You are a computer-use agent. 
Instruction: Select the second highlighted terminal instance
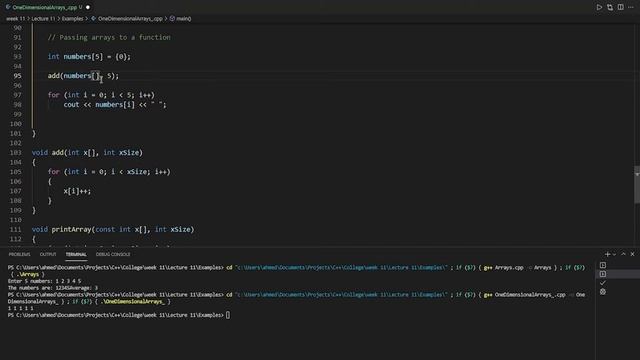click(603, 274)
